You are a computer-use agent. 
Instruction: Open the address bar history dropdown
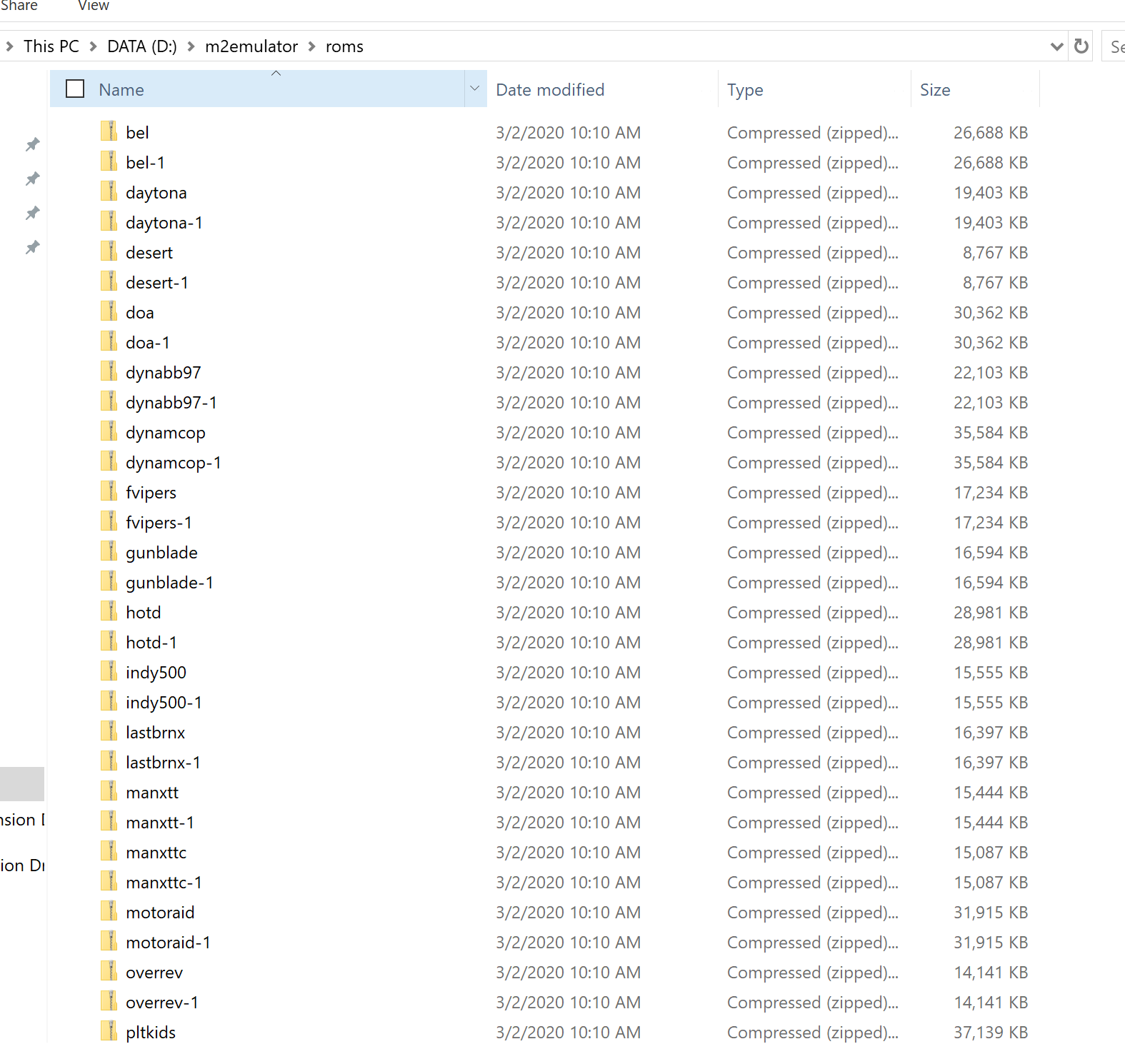tap(1056, 46)
